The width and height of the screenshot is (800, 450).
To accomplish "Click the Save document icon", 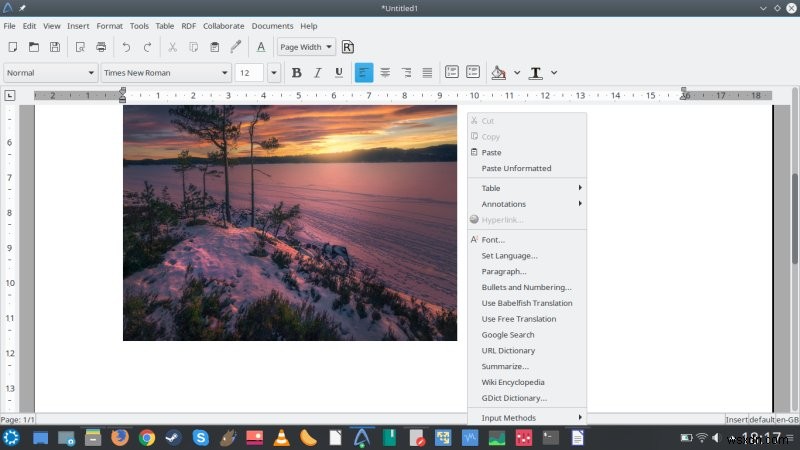I will (x=55, y=47).
